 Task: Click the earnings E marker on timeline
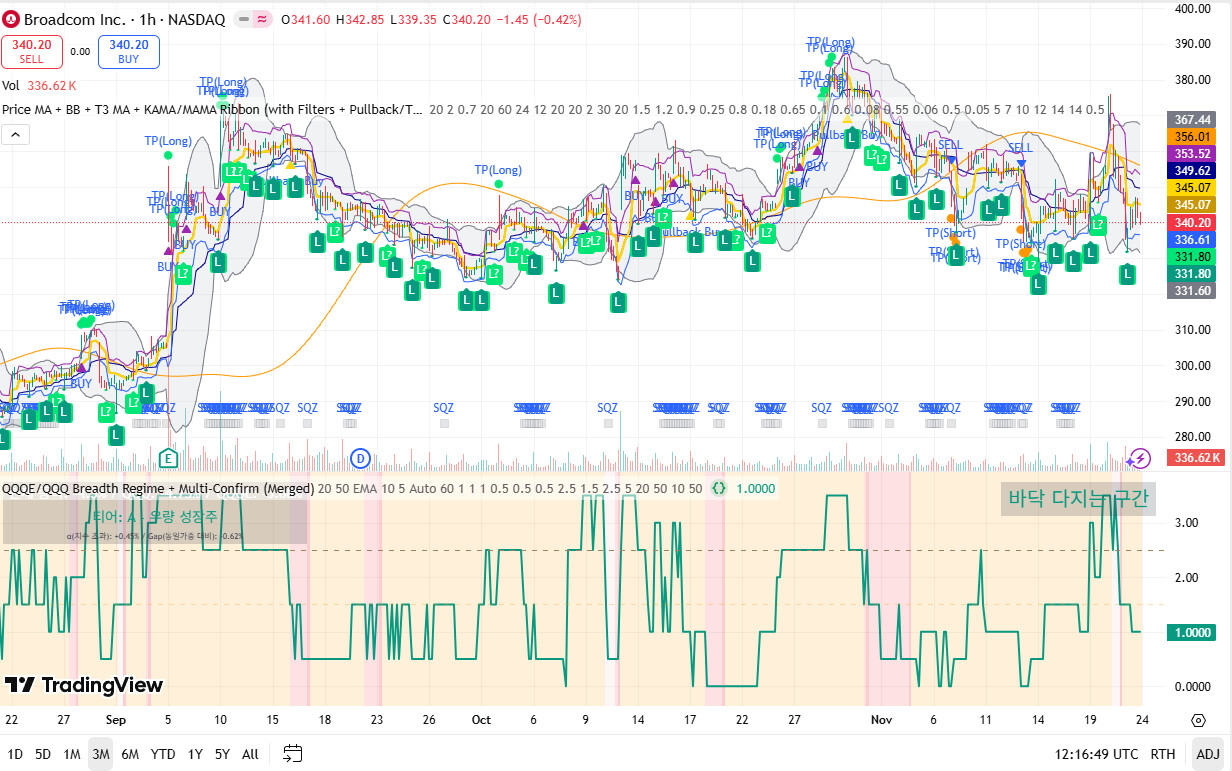168,459
